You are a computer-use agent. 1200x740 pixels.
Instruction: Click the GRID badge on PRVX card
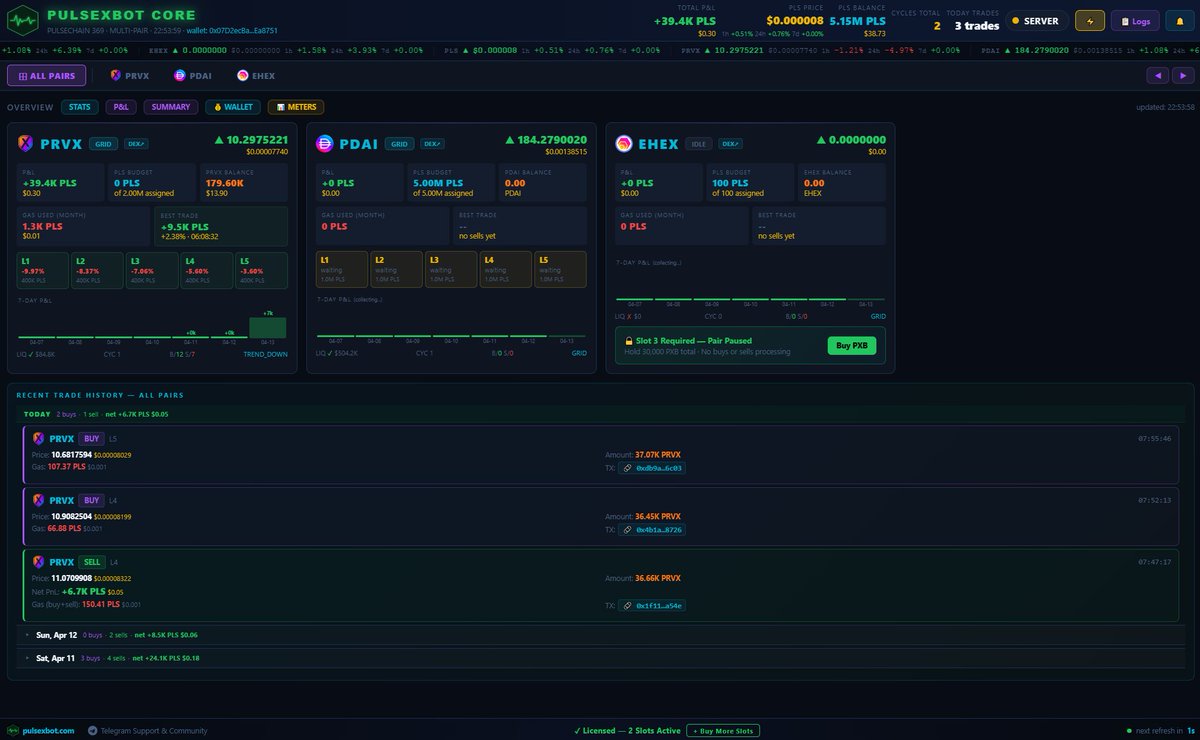[103, 144]
